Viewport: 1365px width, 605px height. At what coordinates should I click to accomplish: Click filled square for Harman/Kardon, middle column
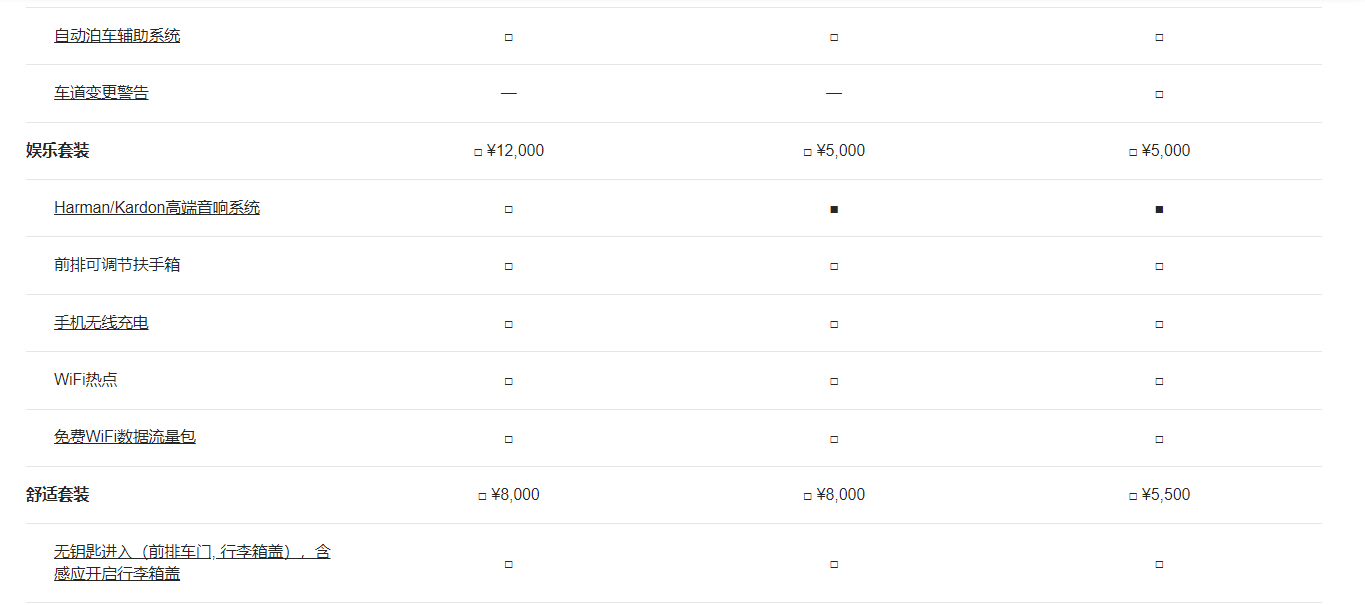point(834,209)
